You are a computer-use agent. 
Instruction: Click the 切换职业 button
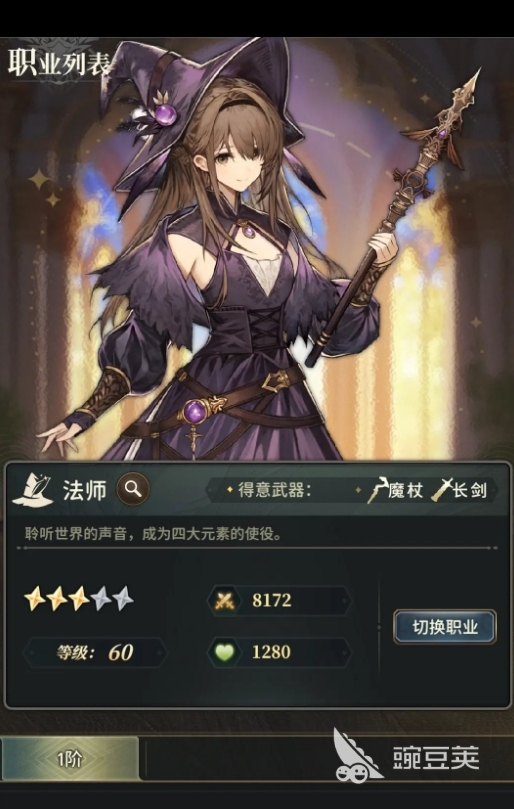(445, 627)
